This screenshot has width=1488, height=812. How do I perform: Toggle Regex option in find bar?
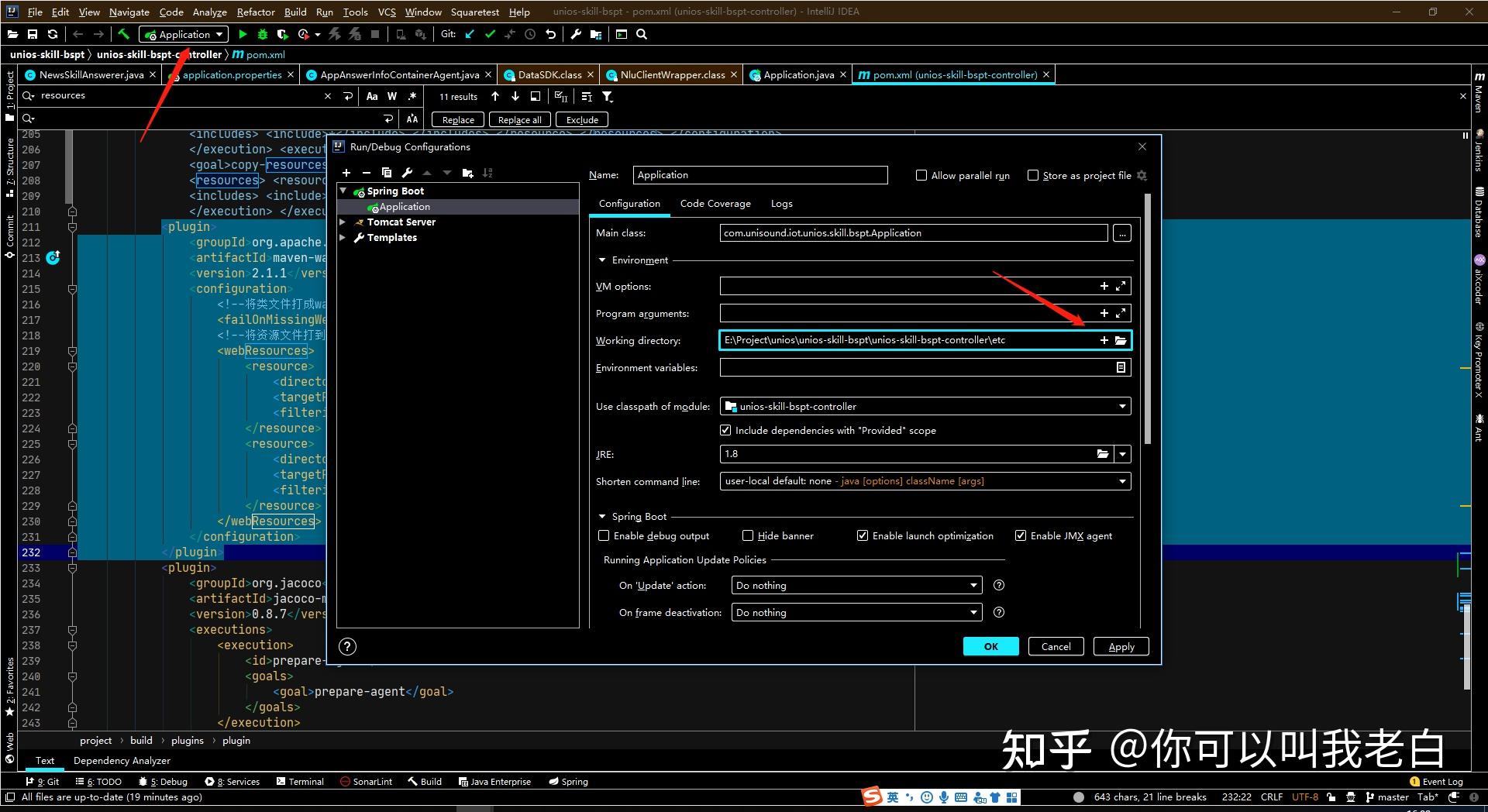pyautogui.click(x=412, y=96)
